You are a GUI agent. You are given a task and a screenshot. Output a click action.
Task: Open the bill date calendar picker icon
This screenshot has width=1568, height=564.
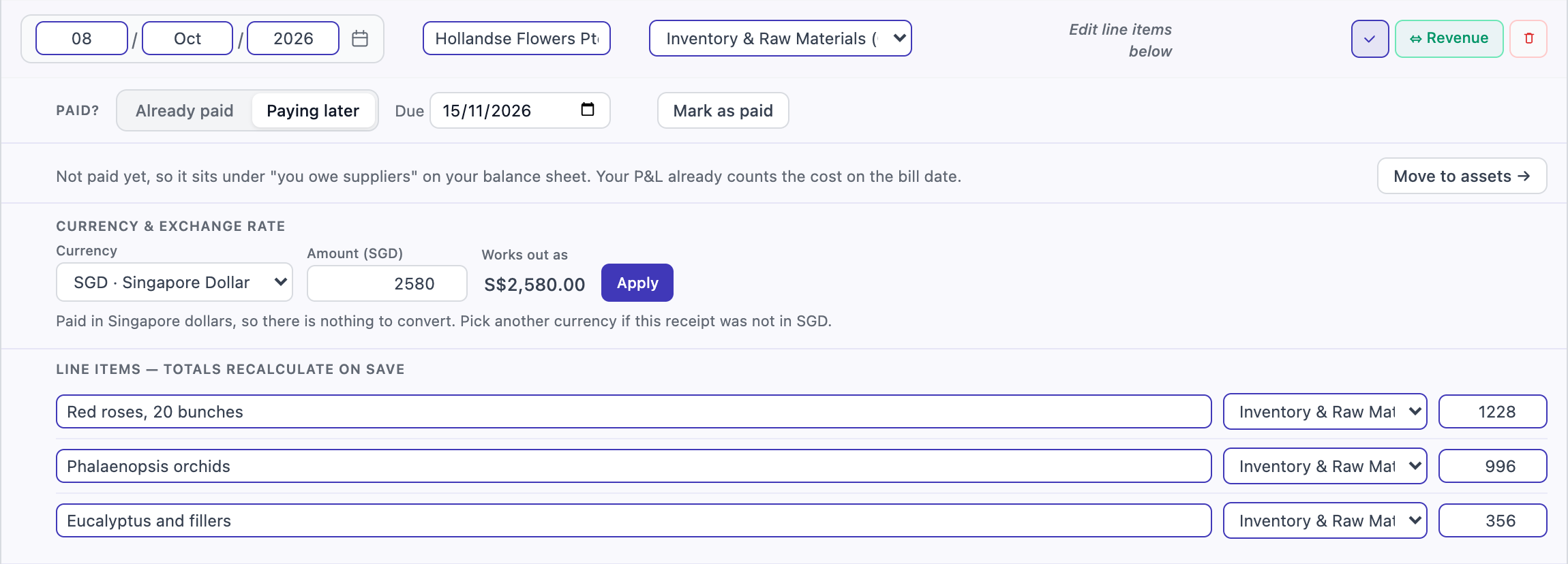click(360, 39)
